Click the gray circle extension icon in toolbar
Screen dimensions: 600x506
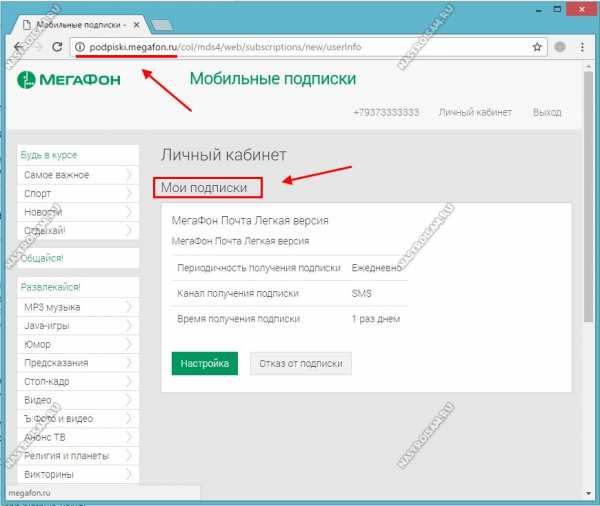[560, 47]
